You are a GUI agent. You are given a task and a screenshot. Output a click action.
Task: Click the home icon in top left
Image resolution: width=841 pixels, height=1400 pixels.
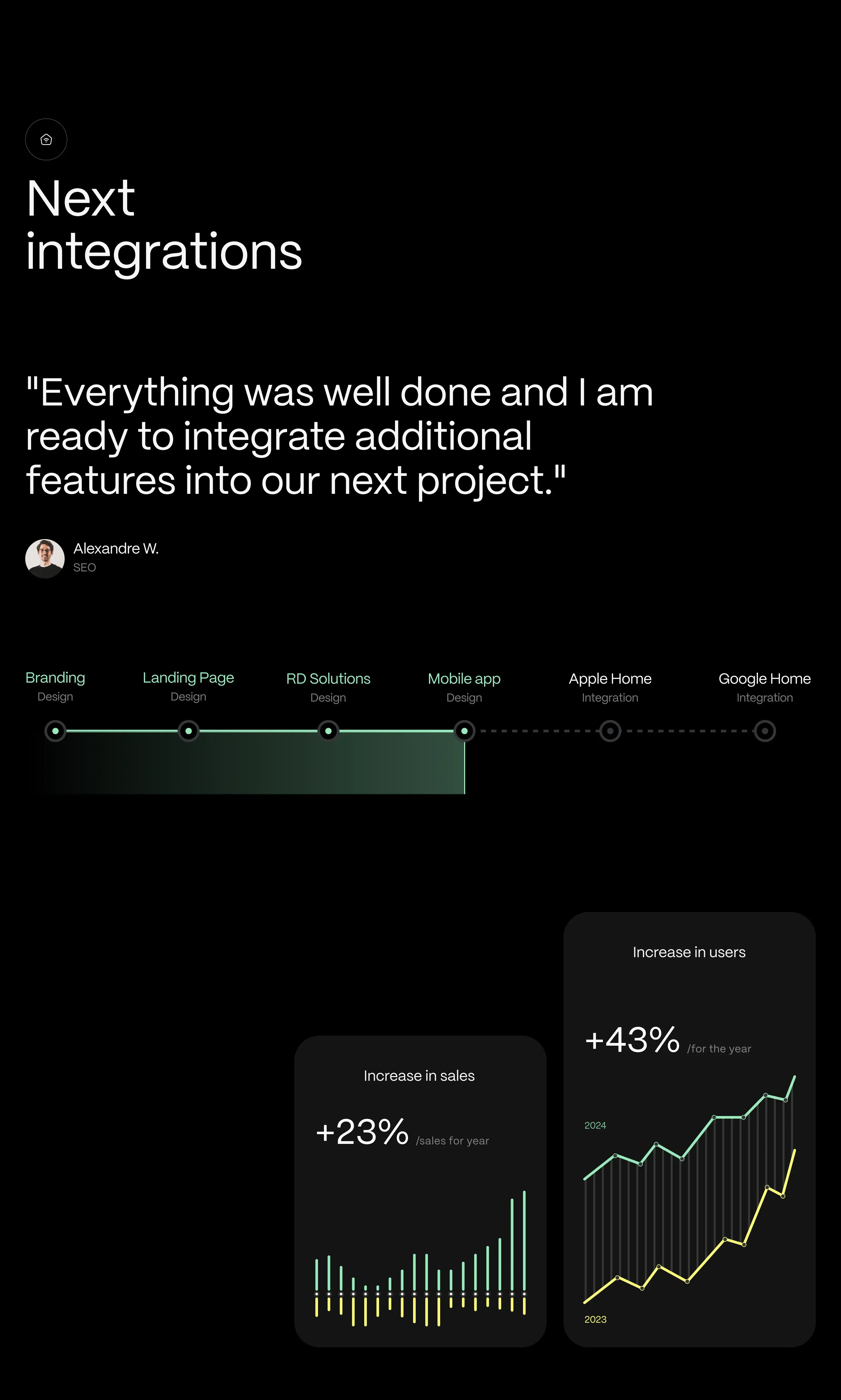pos(46,139)
